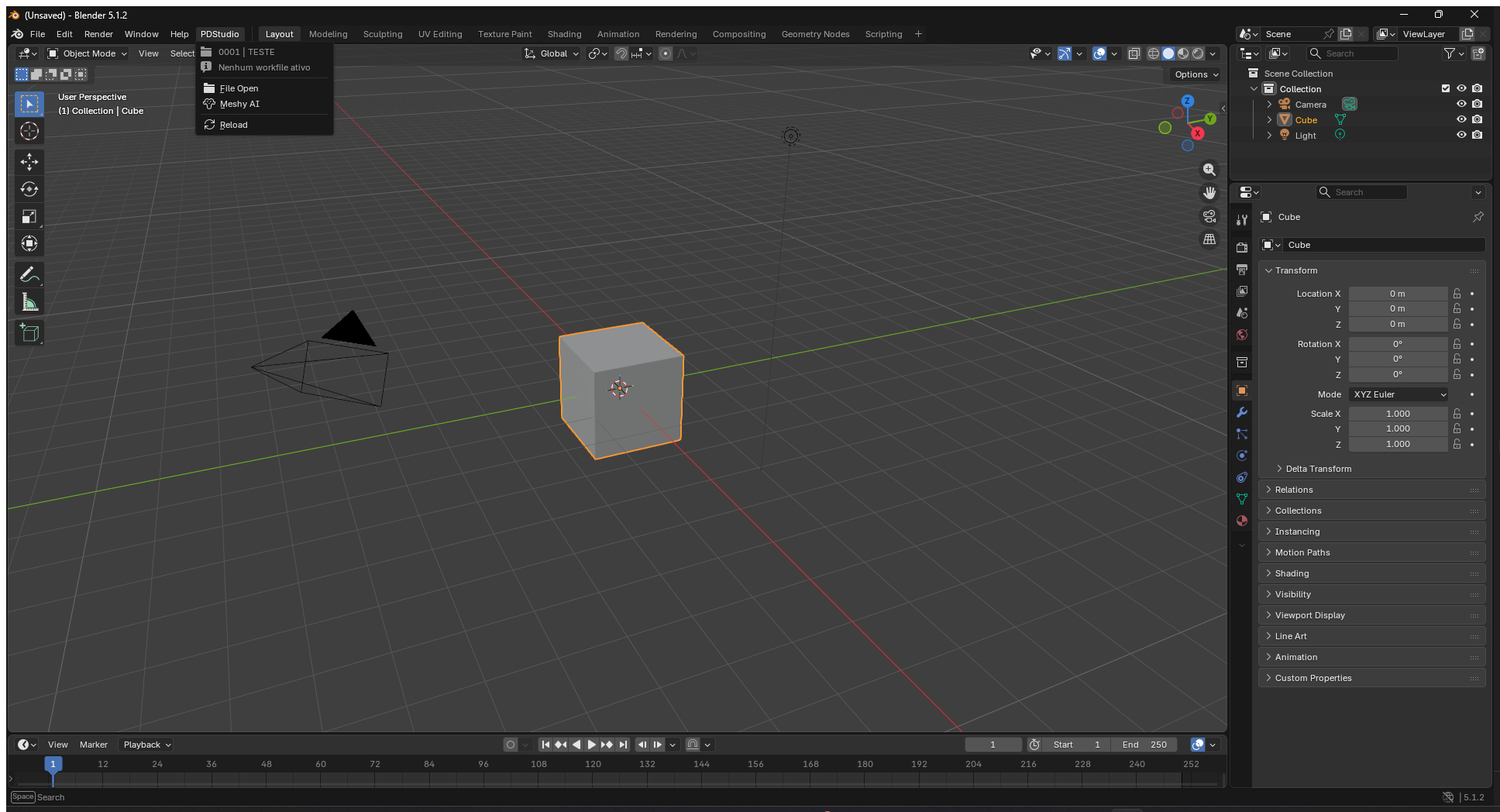
Task: Open the Scene properties tab
Action: click(x=1242, y=313)
